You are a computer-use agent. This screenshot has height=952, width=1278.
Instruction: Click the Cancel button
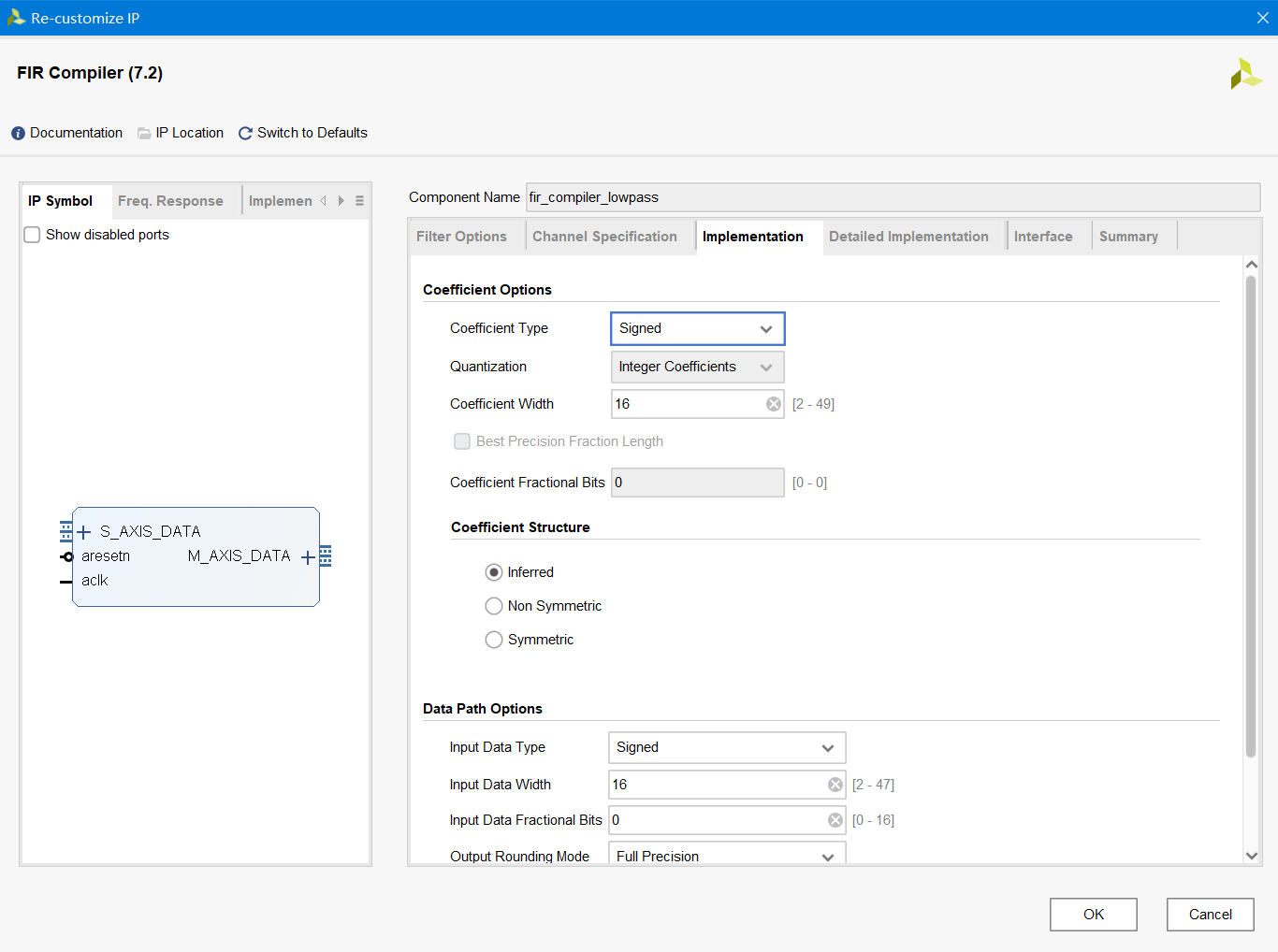[x=1211, y=915]
